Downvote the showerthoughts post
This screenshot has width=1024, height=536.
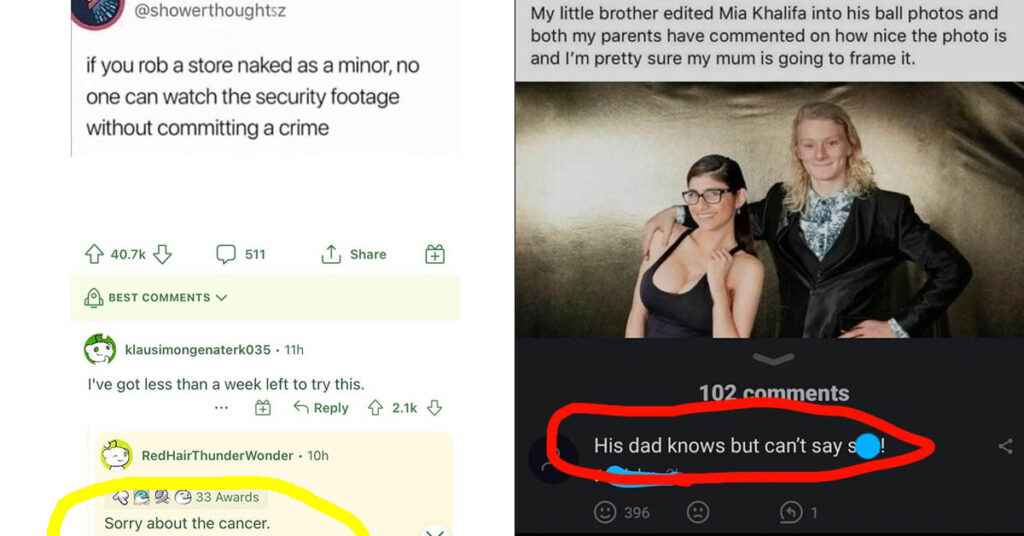(162, 254)
